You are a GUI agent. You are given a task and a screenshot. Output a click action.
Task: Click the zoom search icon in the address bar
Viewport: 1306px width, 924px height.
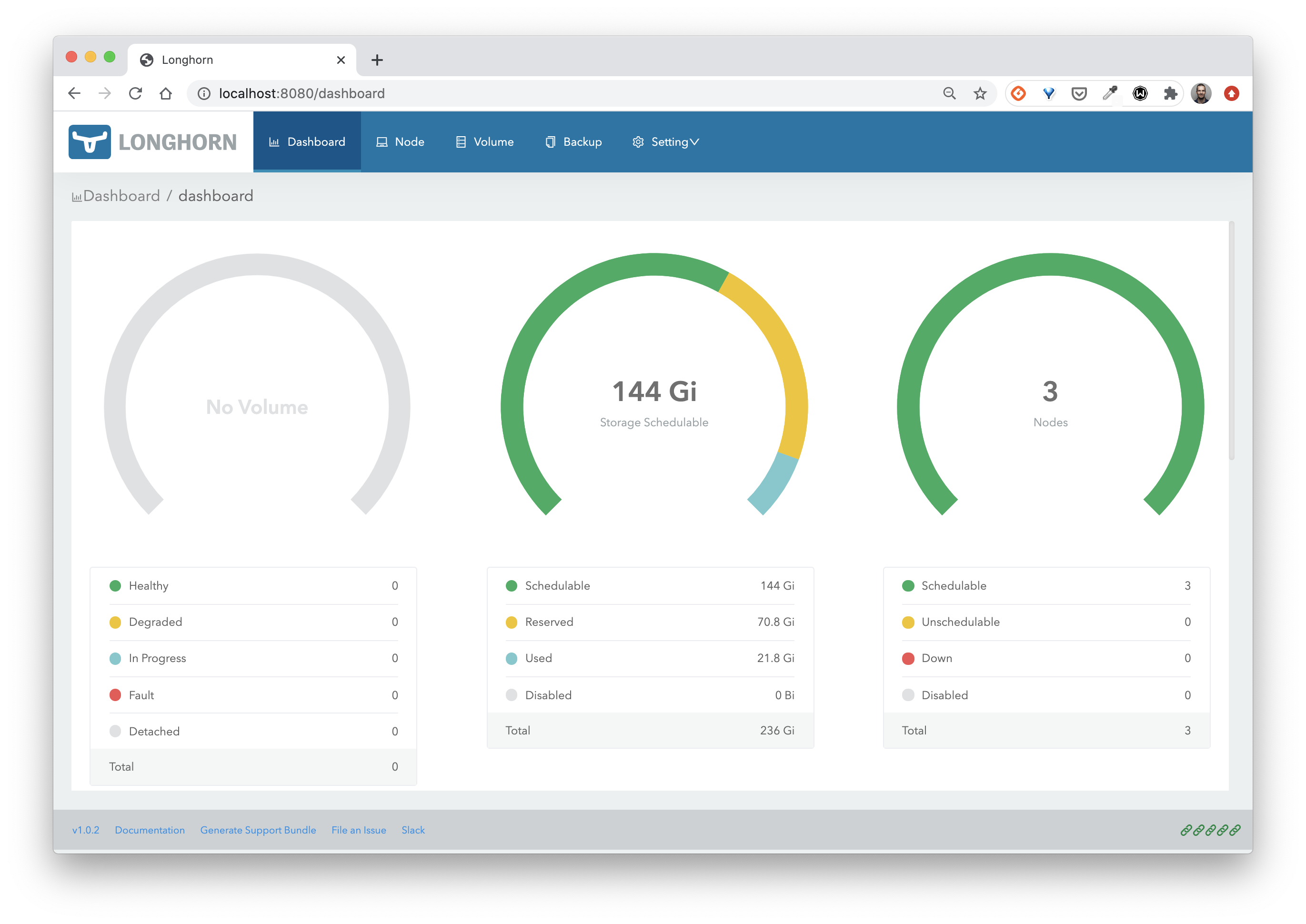tap(949, 93)
